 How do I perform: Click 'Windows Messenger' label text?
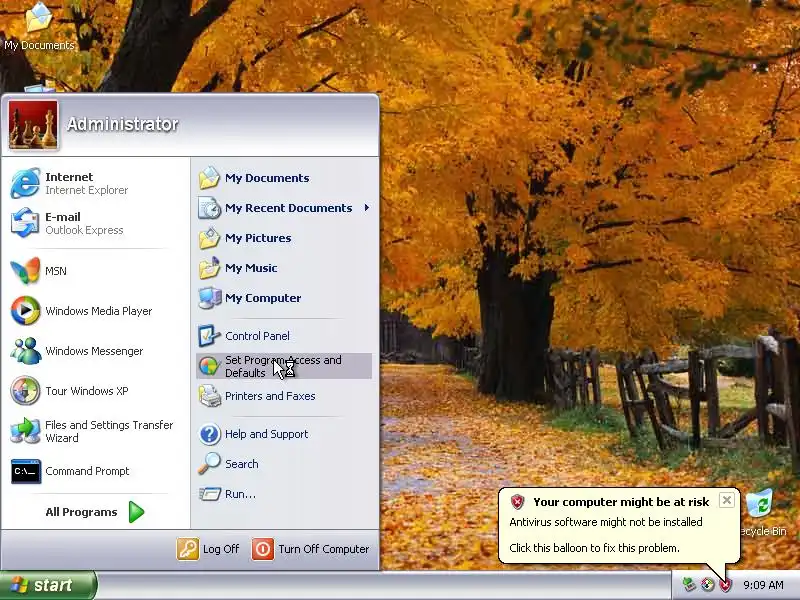pos(94,351)
